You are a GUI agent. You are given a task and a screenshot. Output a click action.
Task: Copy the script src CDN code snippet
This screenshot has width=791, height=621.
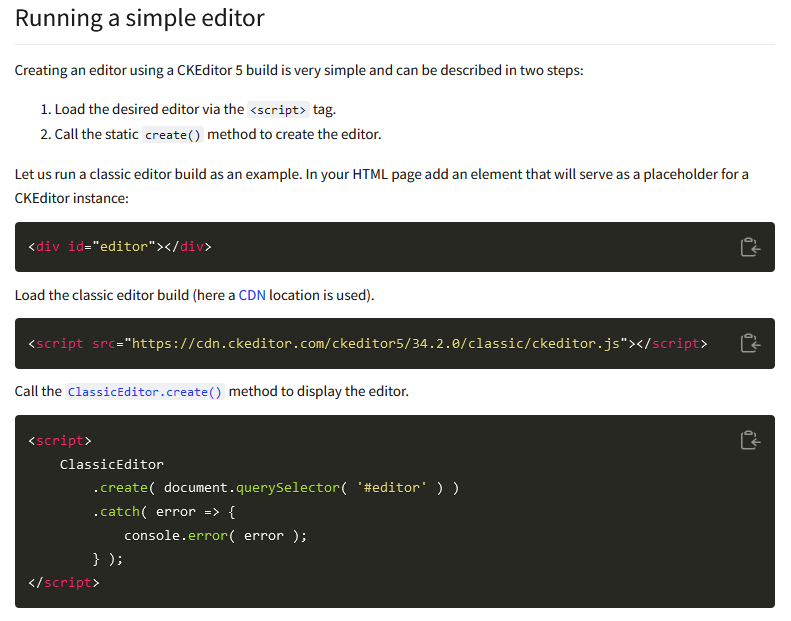point(750,344)
